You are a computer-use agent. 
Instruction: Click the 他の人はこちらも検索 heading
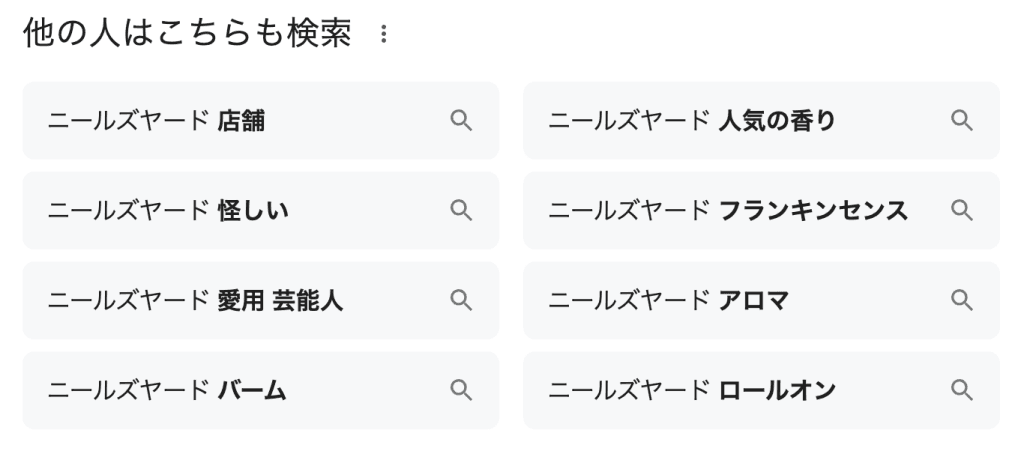187,35
